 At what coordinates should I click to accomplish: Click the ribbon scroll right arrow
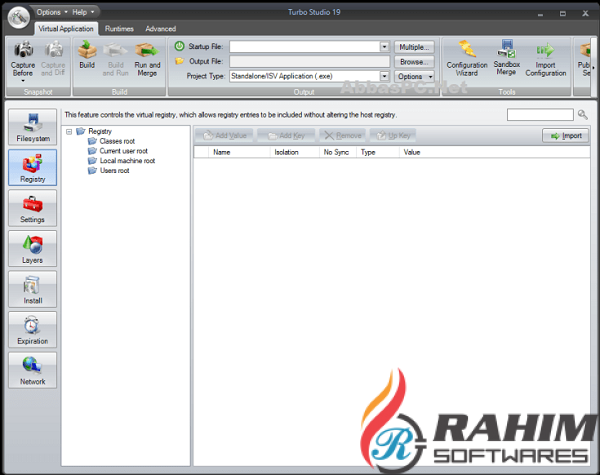pos(593,68)
